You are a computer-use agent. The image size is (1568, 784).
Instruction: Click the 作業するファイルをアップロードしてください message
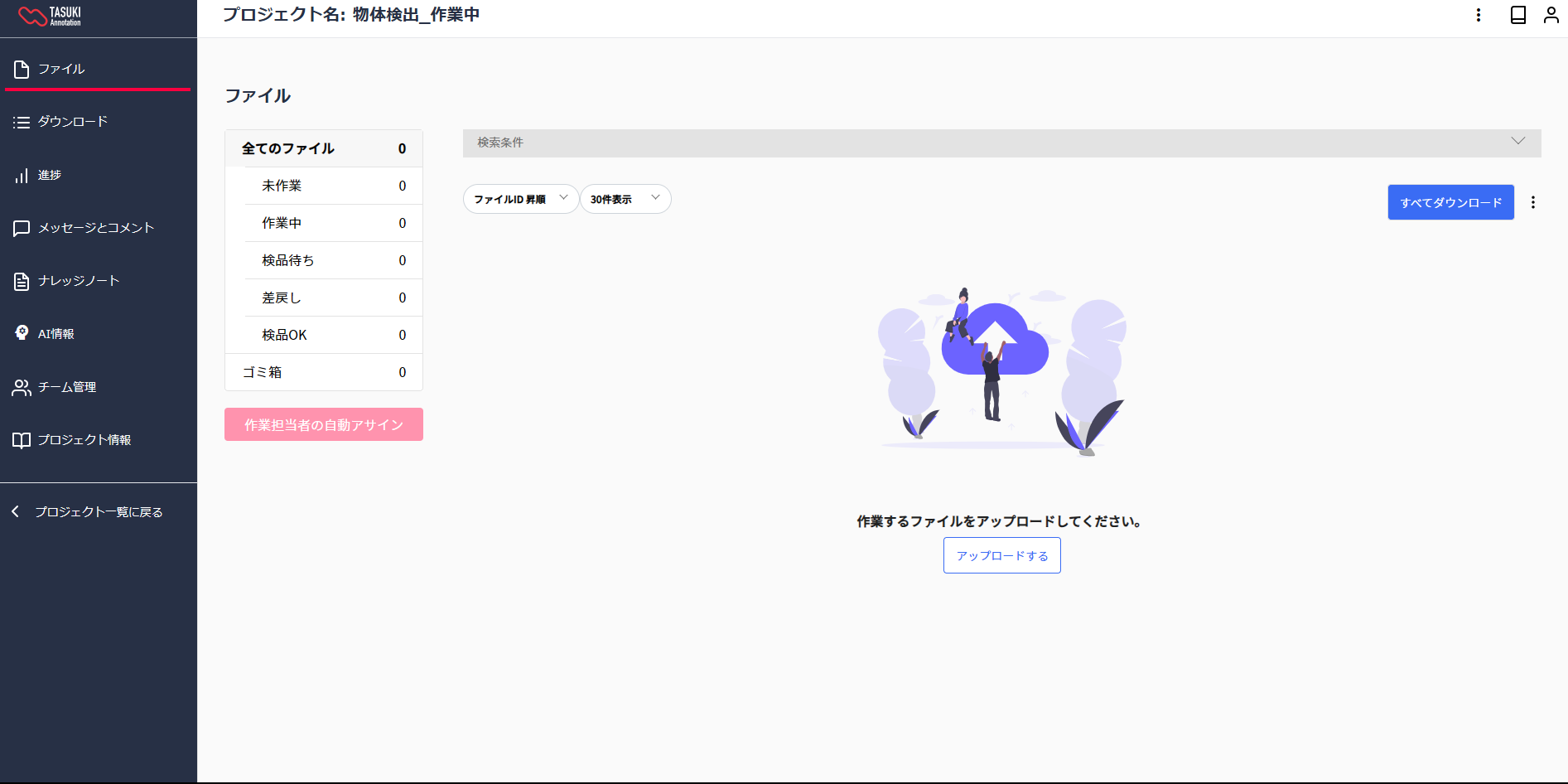tap(1000, 521)
